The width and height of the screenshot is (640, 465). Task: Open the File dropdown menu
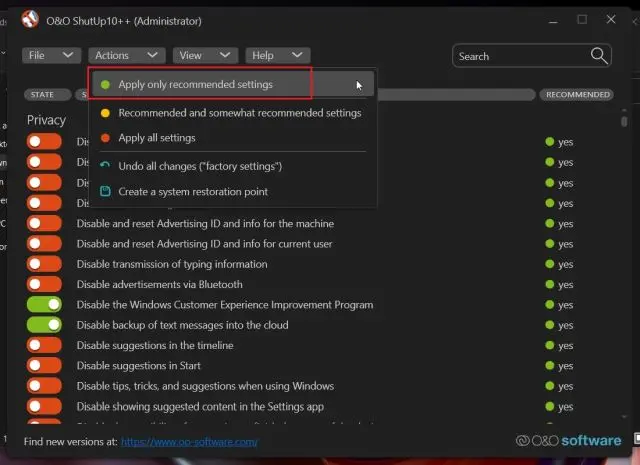pos(51,55)
